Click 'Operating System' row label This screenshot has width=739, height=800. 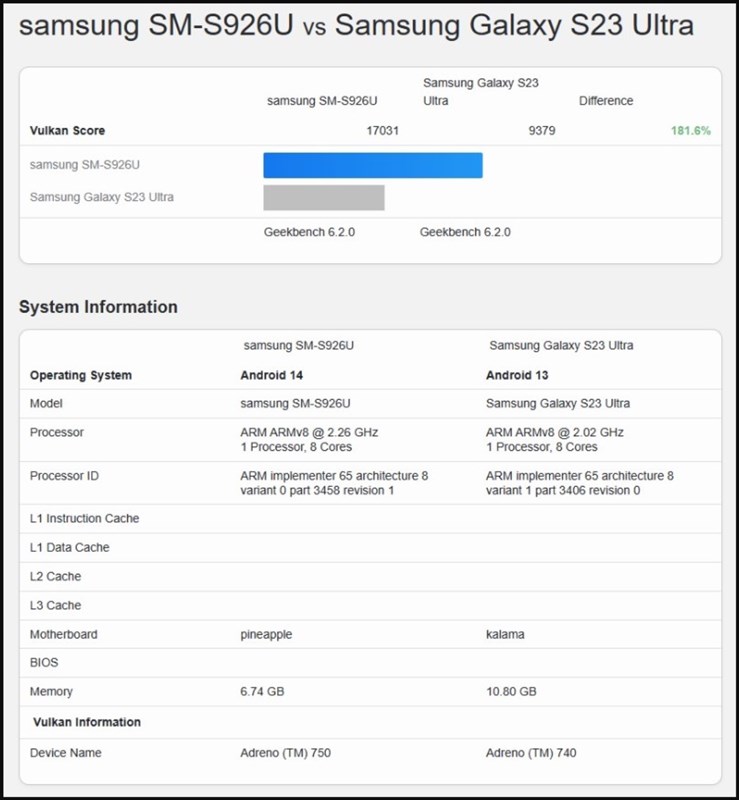pyautogui.click(x=81, y=376)
